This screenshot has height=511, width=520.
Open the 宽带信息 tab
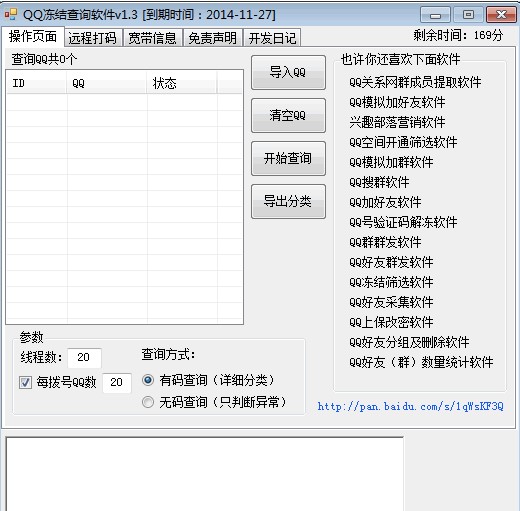(x=152, y=38)
